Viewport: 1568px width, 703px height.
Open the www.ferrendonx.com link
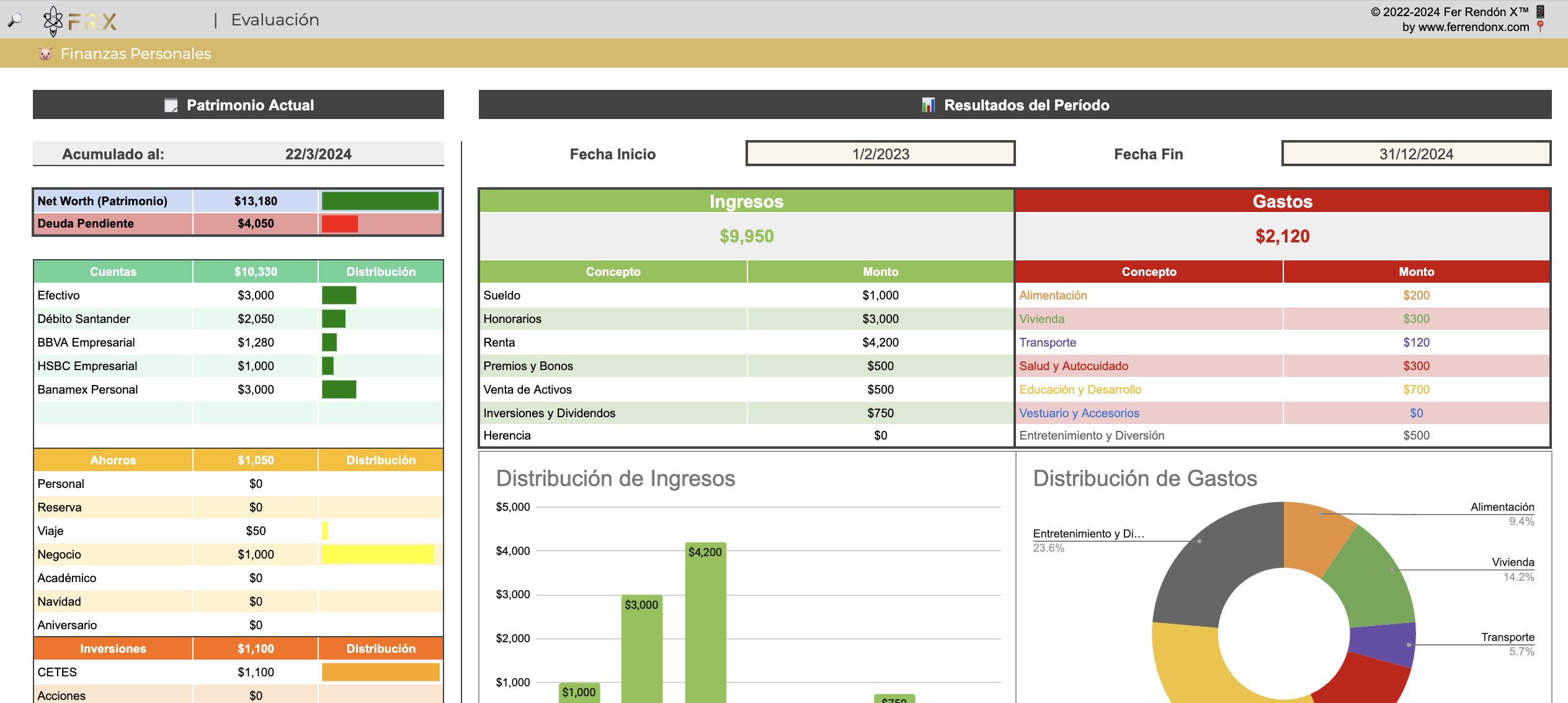(1474, 27)
